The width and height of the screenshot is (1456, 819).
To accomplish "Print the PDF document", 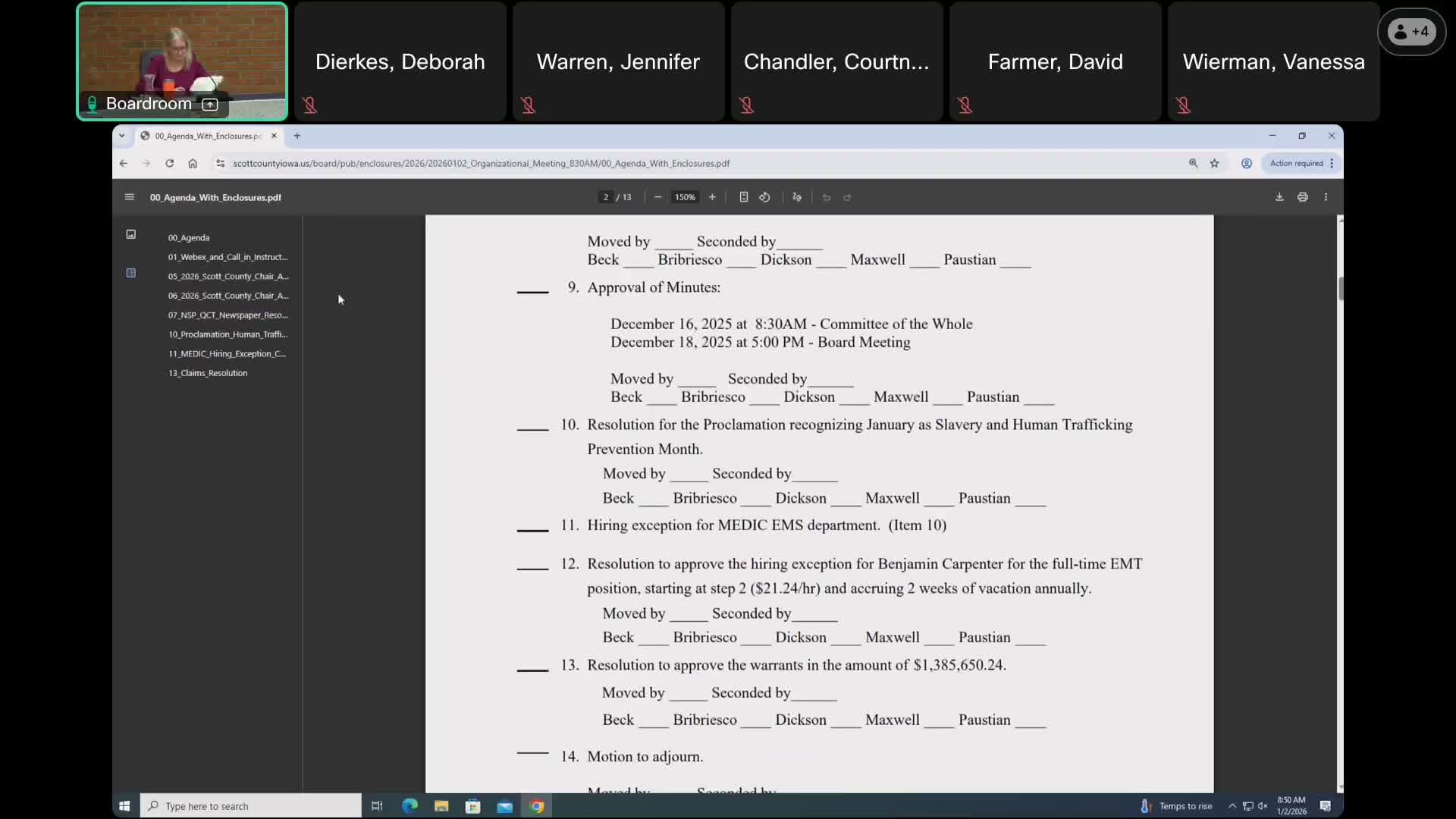I will [1303, 197].
